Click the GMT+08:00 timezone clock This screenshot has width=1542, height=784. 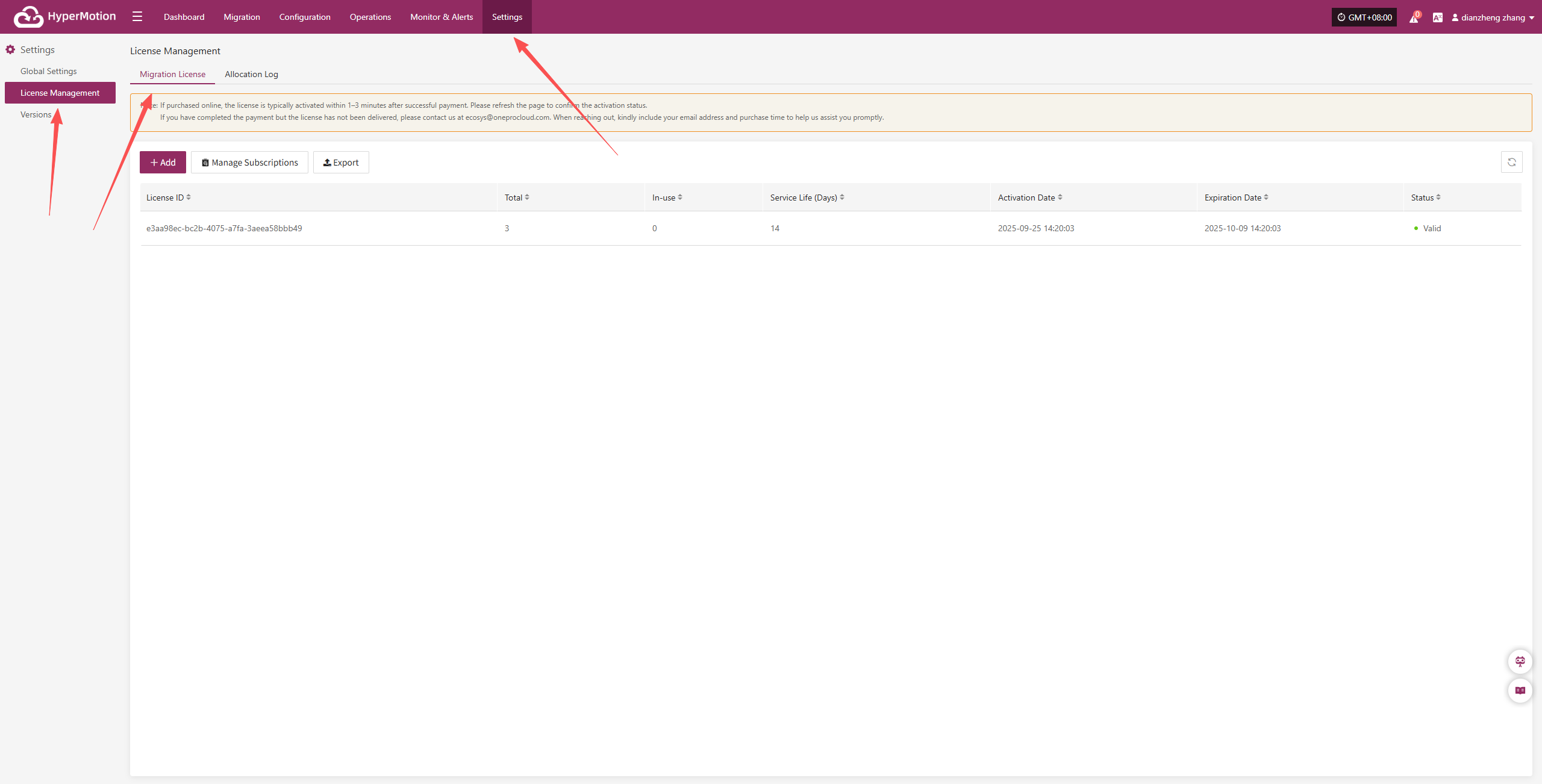click(1364, 17)
